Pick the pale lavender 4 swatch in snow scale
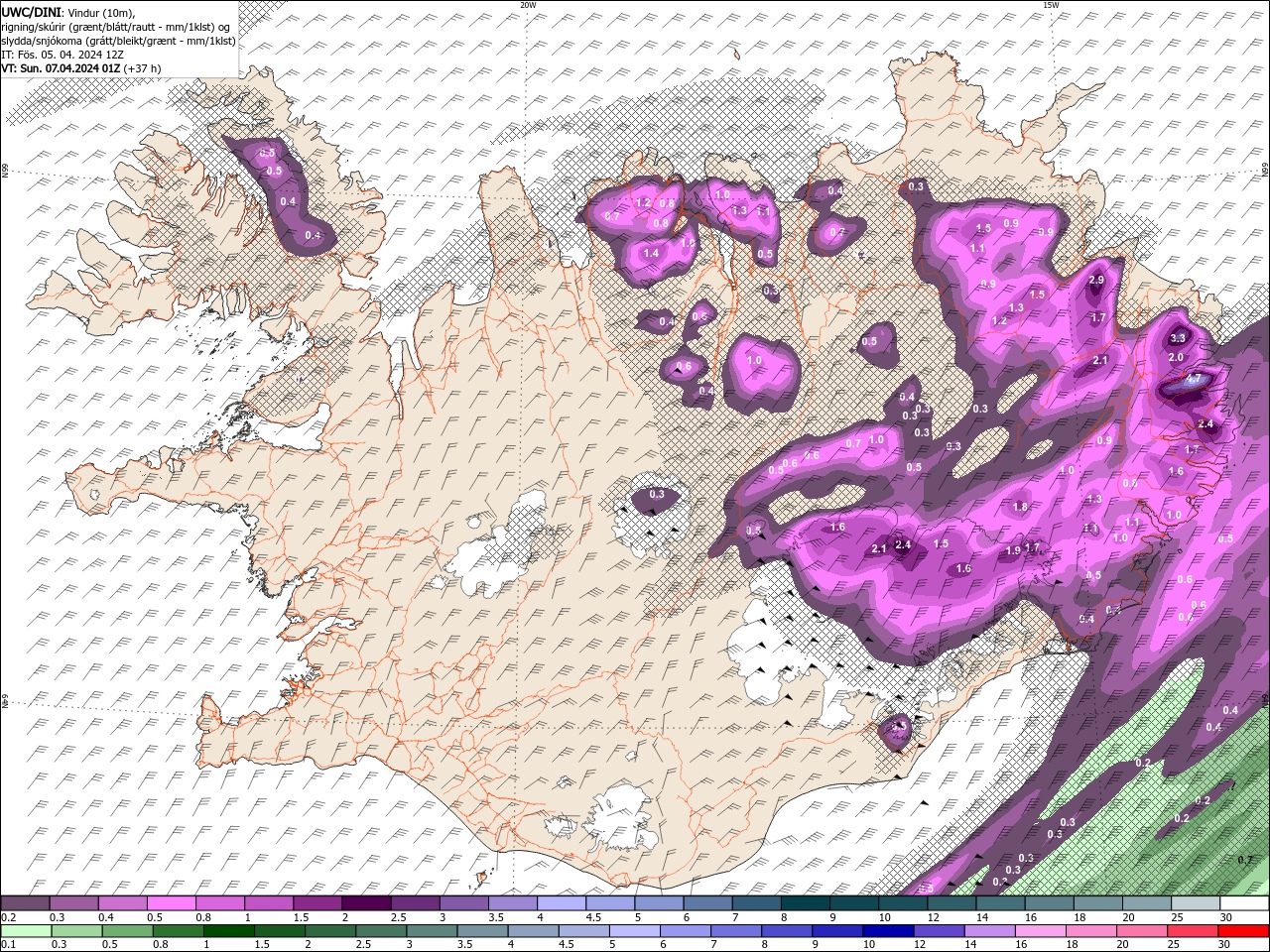The width and height of the screenshot is (1270, 952). (562, 903)
